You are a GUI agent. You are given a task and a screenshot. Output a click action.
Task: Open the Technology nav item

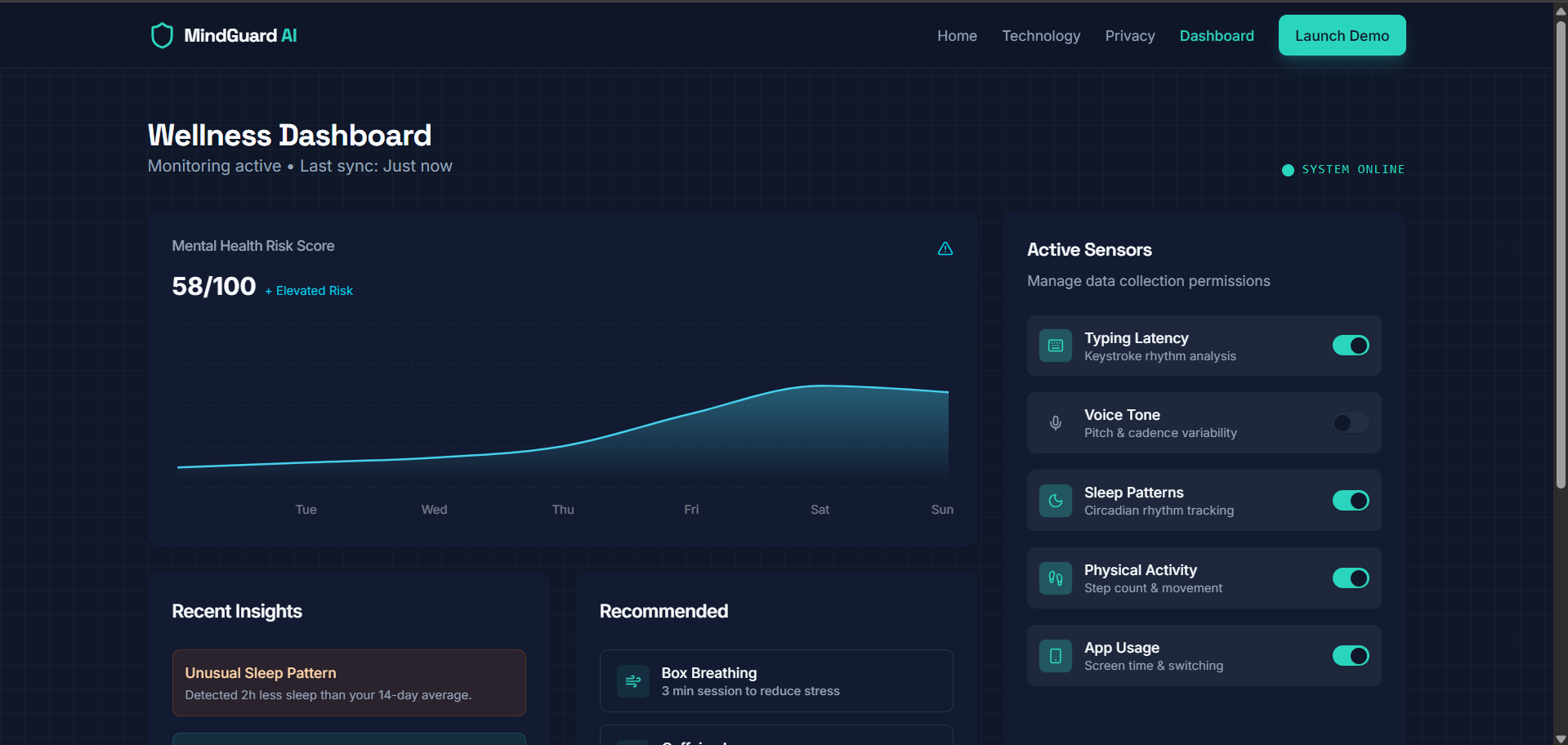[1041, 36]
